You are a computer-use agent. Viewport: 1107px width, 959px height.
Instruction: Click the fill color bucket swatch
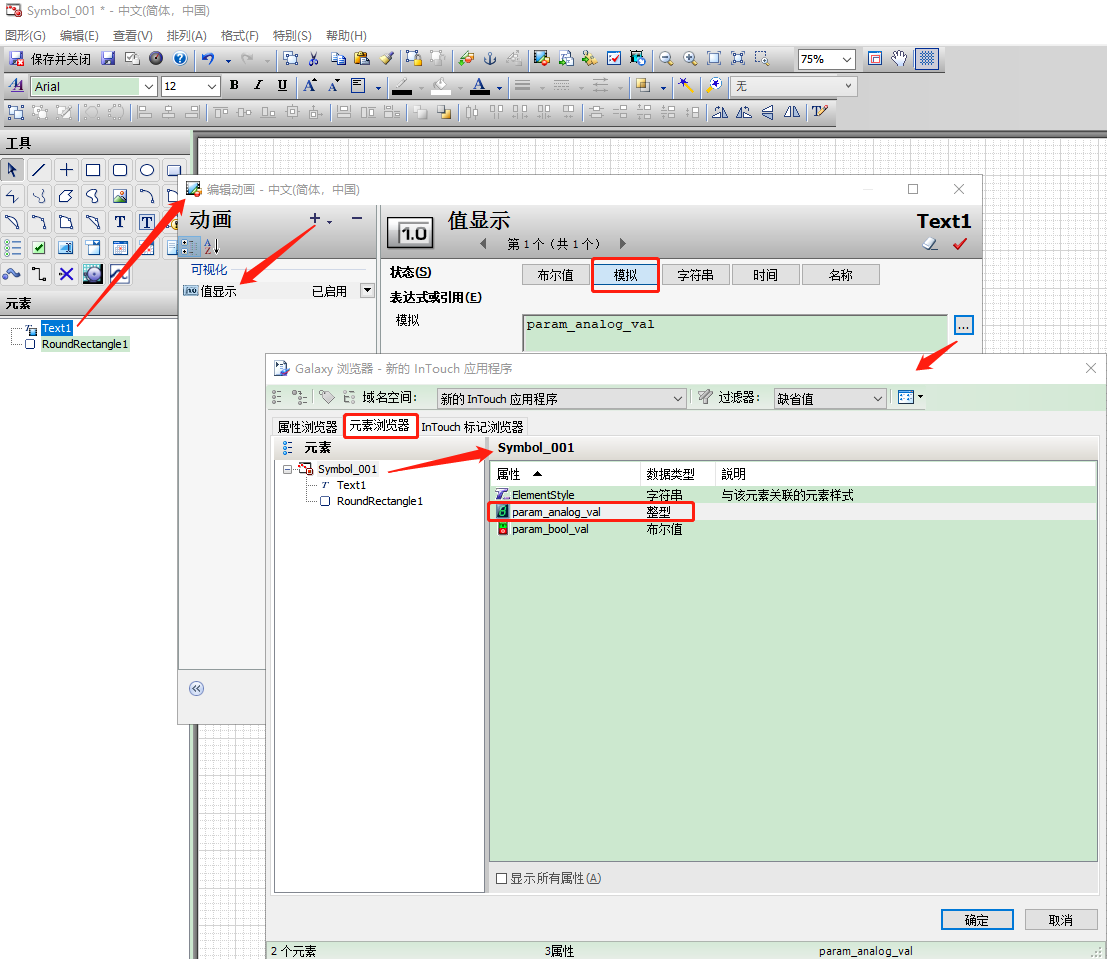coord(441,85)
